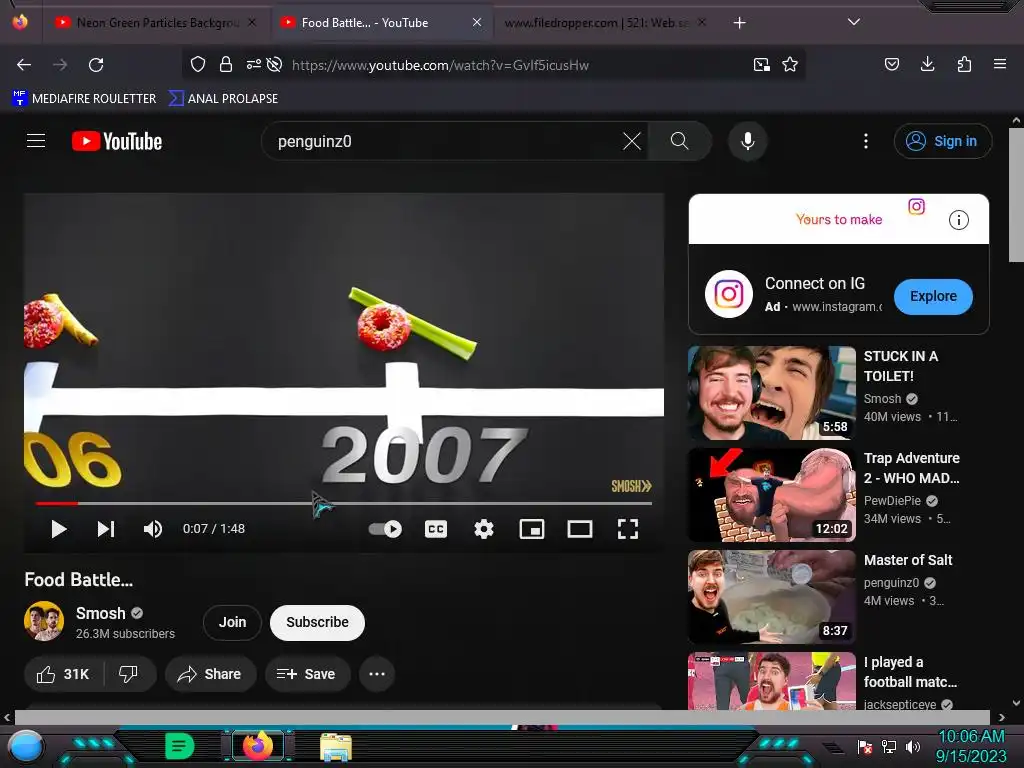Screen dimensions: 1024x768
Task: Save video to a playlist
Action: 307,674
